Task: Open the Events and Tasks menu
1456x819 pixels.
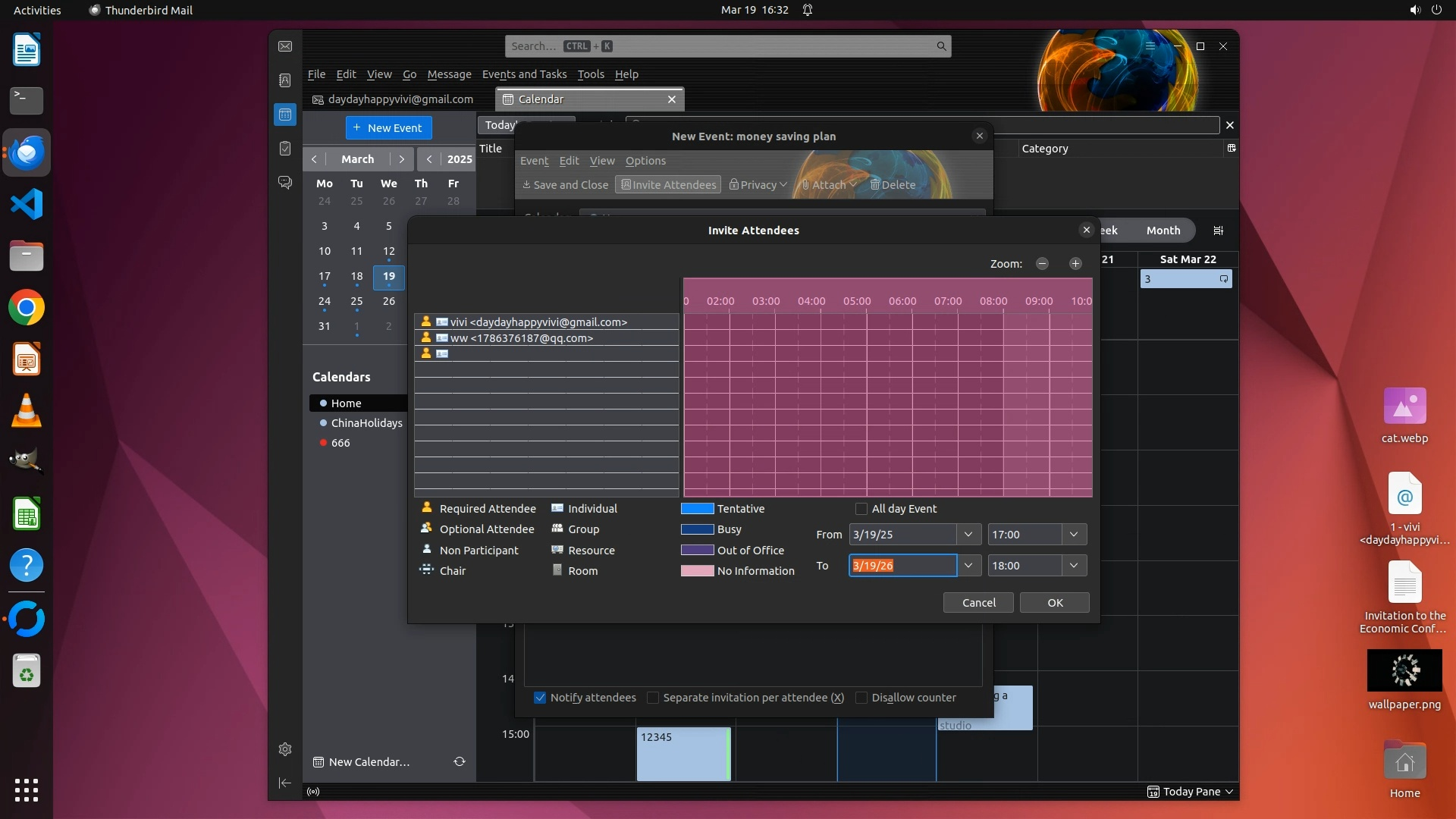Action: 524,74
